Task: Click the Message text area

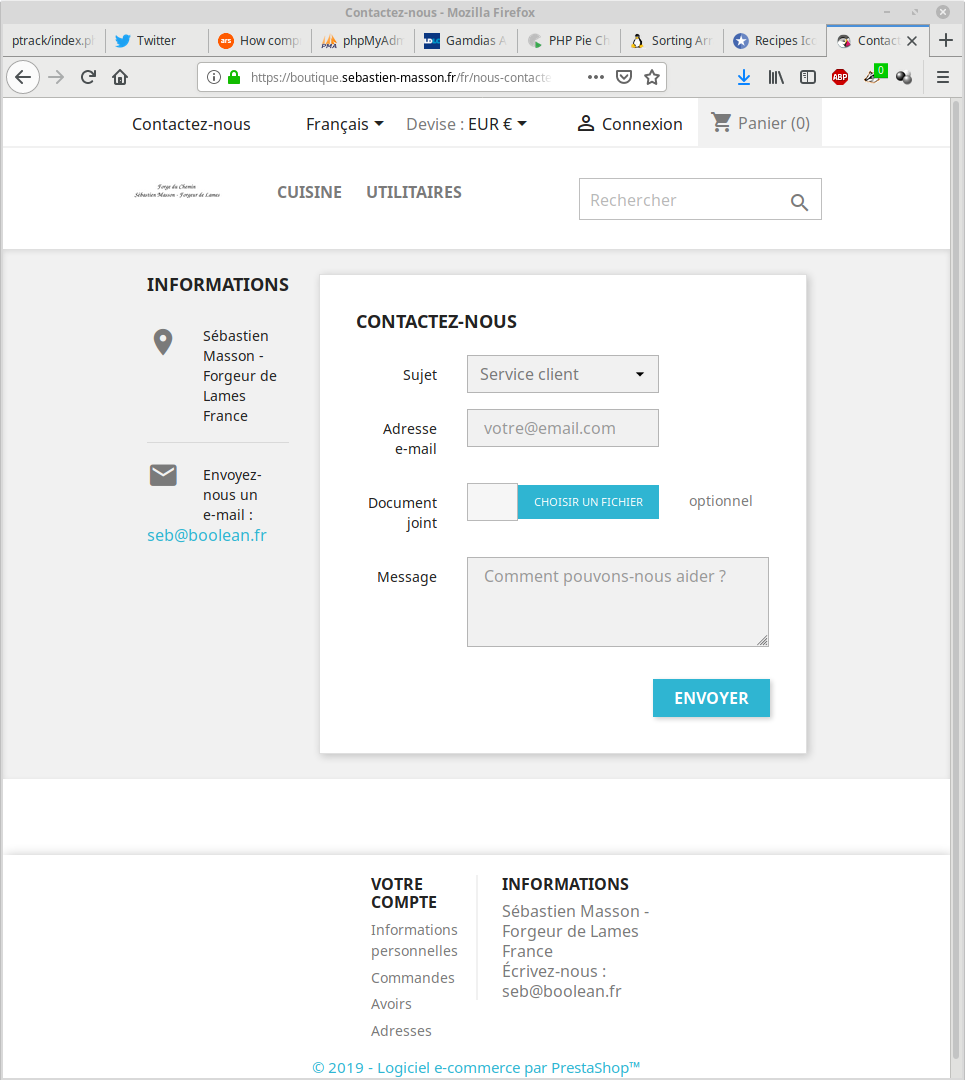Action: point(618,602)
